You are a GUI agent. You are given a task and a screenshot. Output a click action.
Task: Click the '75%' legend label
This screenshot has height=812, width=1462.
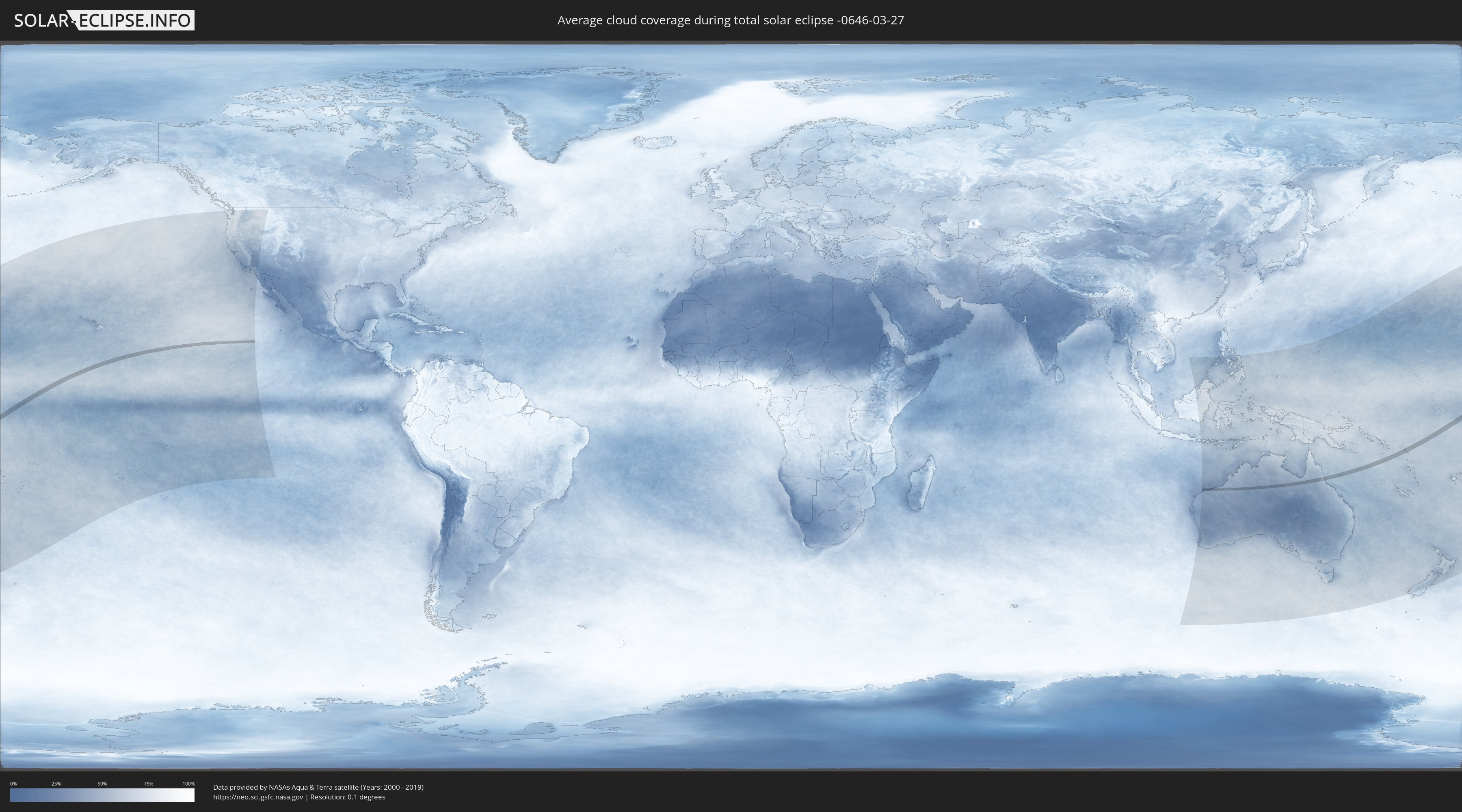click(148, 784)
